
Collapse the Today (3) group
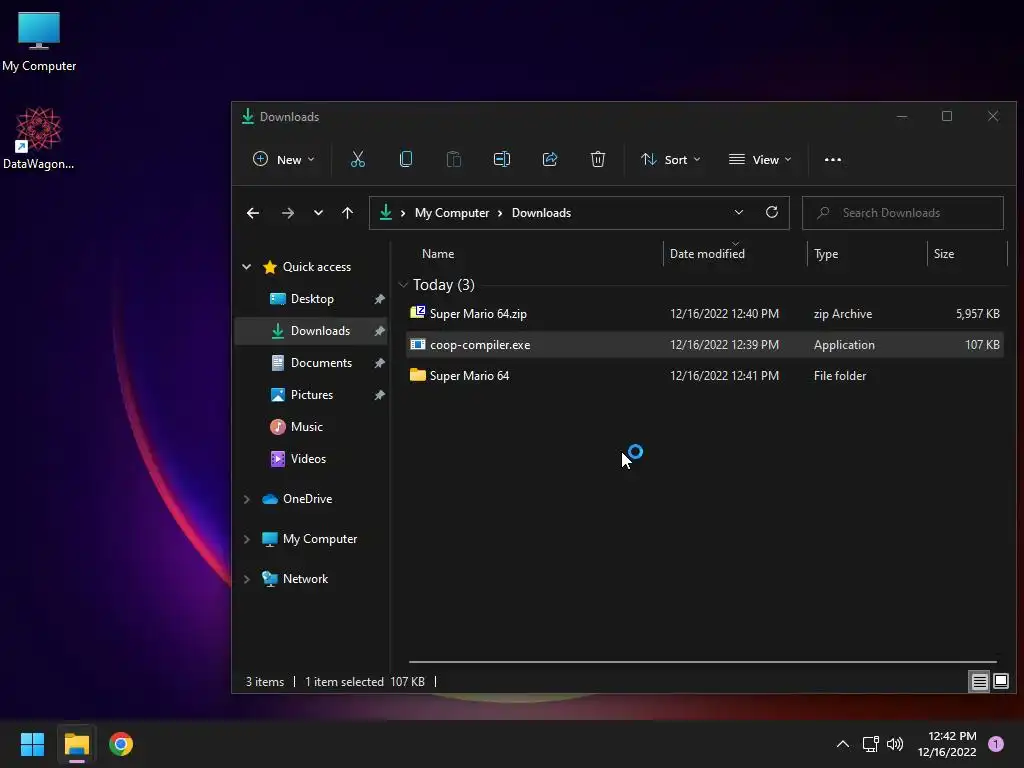click(404, 285)
